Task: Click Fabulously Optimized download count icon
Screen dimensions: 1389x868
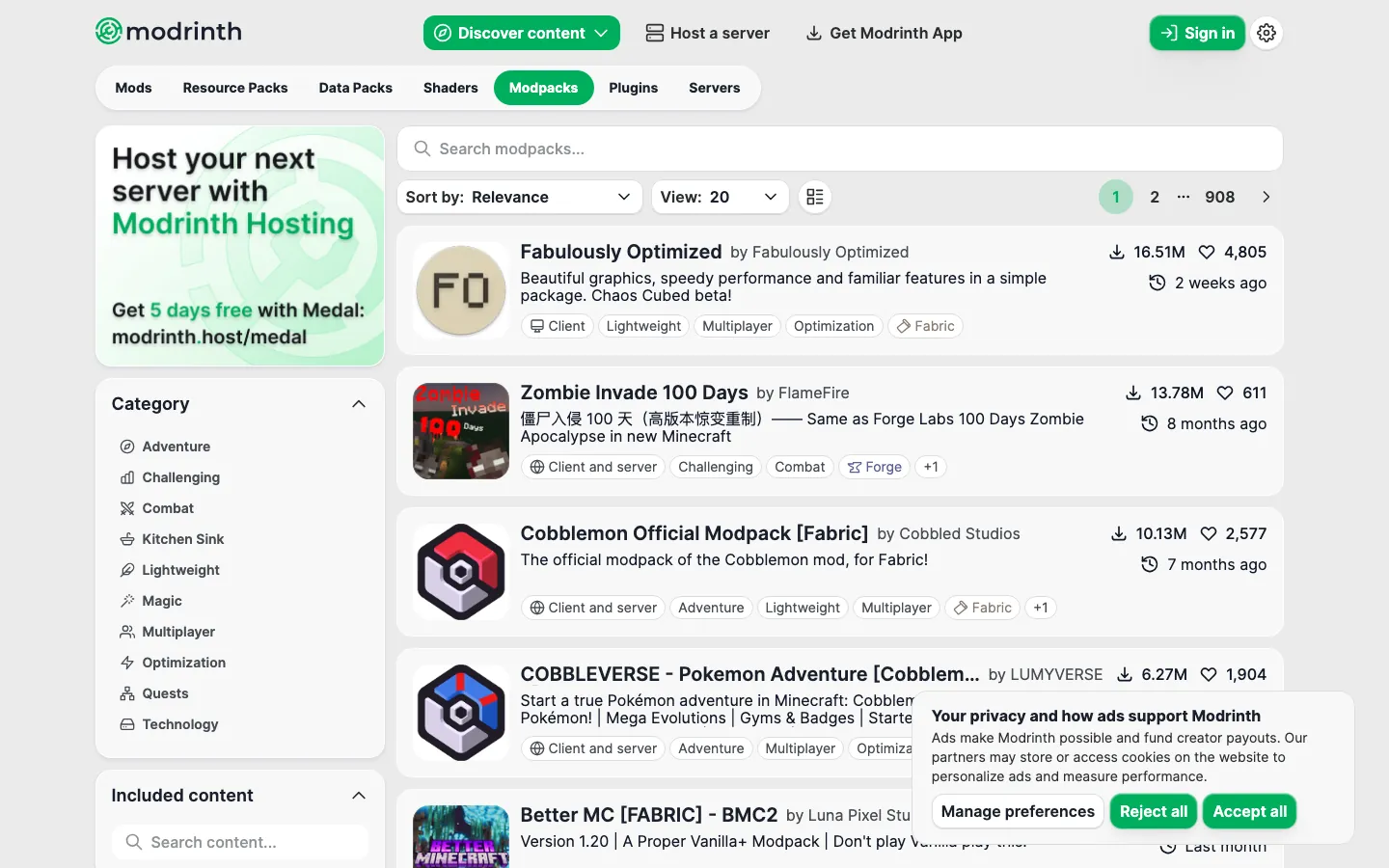Action: point(1116,252)
